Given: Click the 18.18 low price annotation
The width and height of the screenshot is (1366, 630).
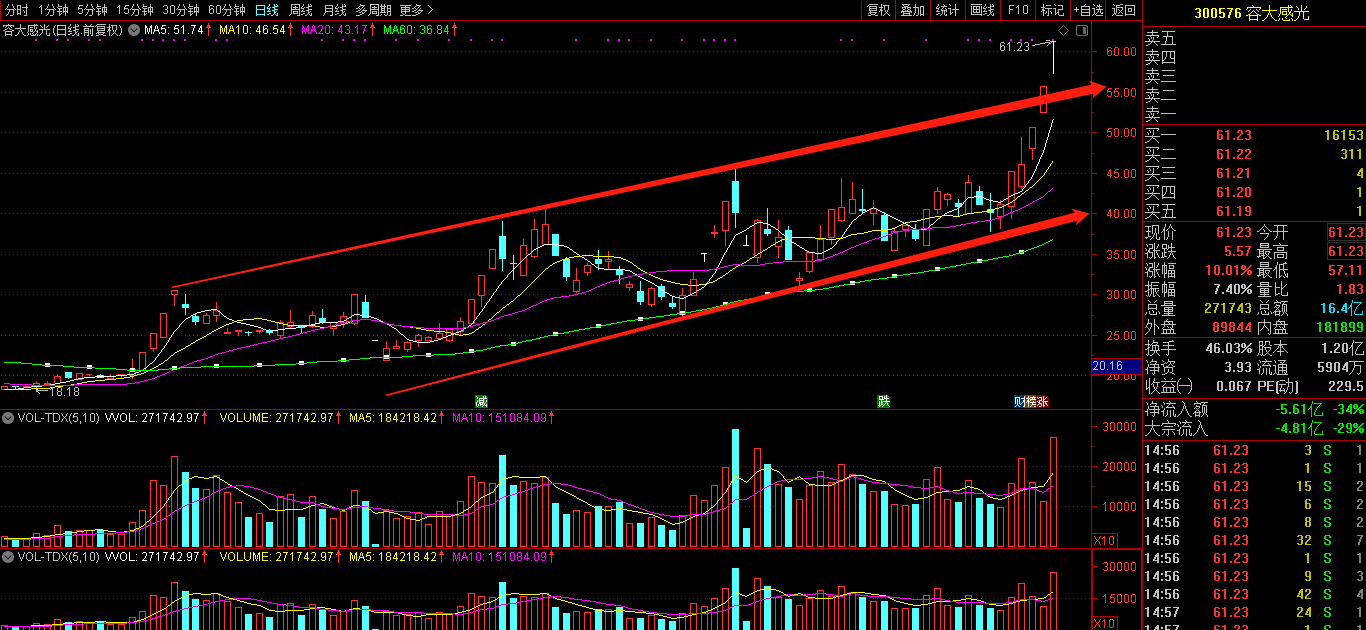Looking at the screenshot, I should point(63,393).
